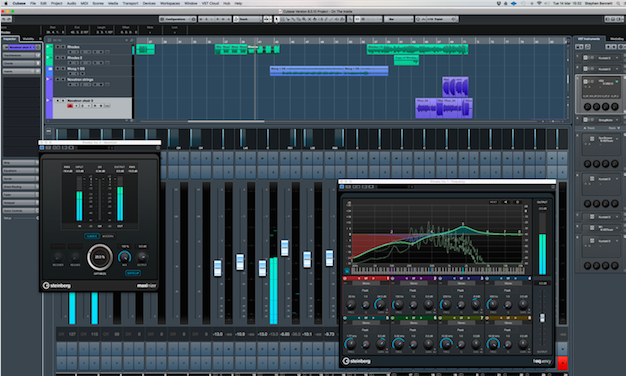Click the Frequency plugin speaker listen icon

pyautogui.click(x=505, y=202)
